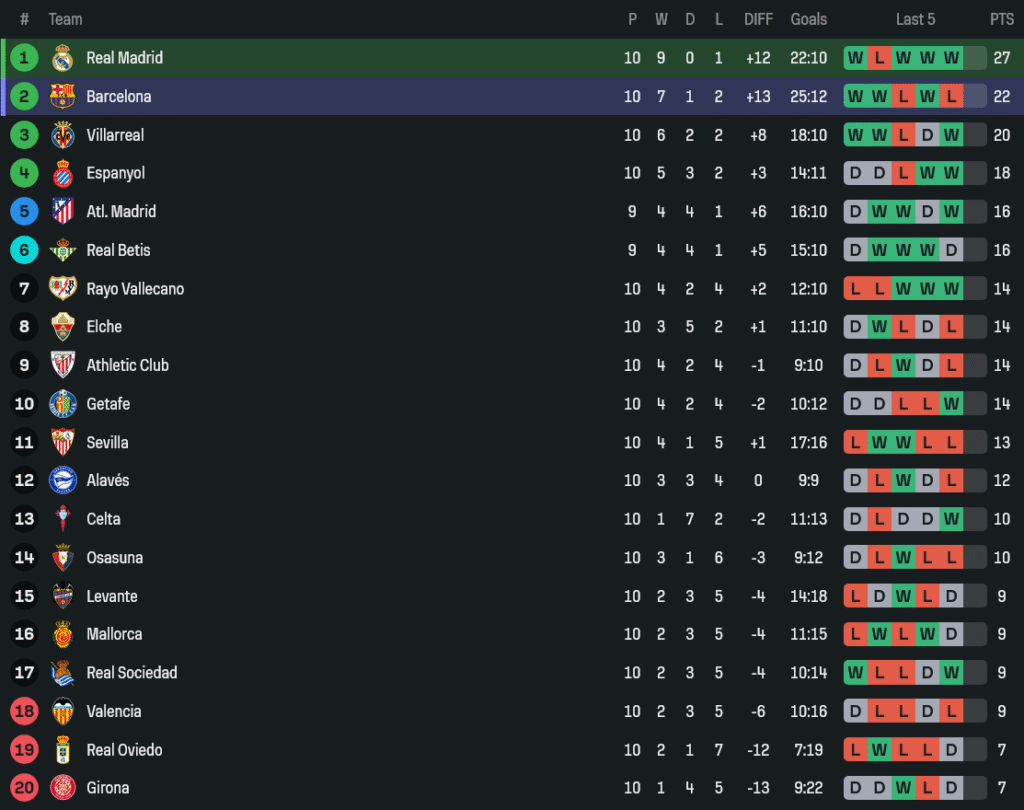
Task: Click the Athletic Club crest icon
Action: tap(63, 365)
